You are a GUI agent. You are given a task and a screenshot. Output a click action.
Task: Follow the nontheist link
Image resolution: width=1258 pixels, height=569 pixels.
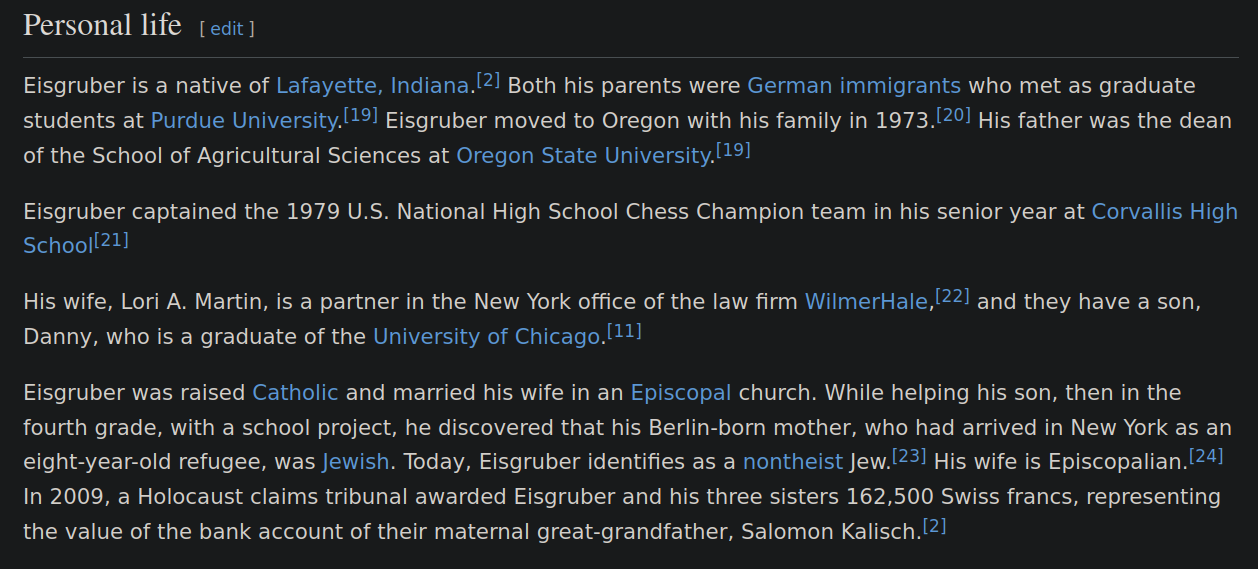pos(793,462)
